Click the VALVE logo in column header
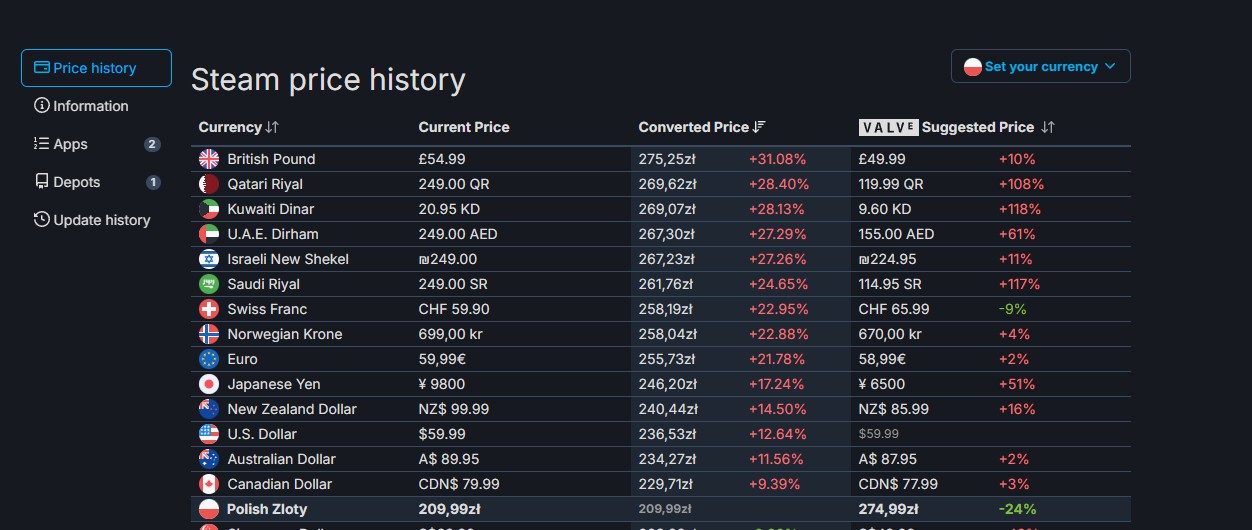 888,127
